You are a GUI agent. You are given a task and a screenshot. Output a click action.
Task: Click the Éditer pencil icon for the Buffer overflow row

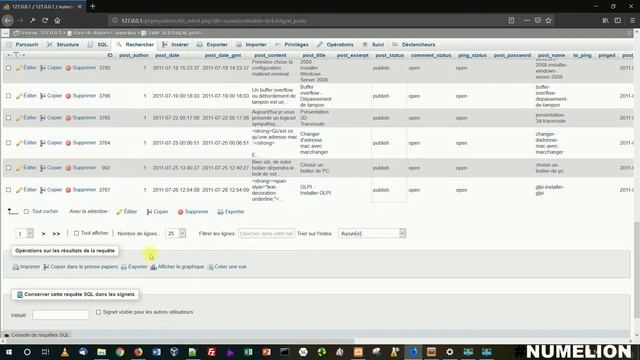click(19, 96)
